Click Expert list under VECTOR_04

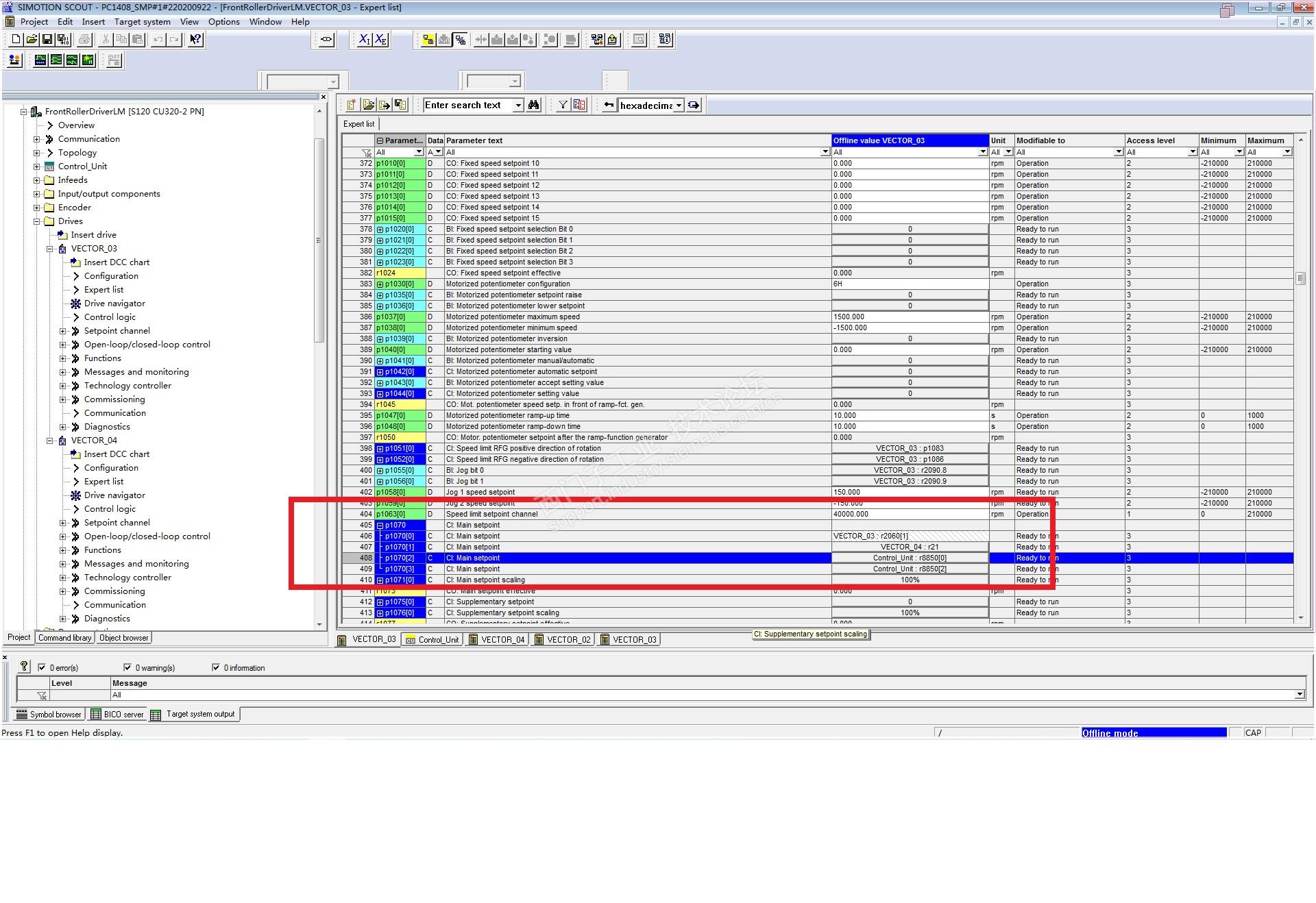pyautogui.click(x=103, y=482)
